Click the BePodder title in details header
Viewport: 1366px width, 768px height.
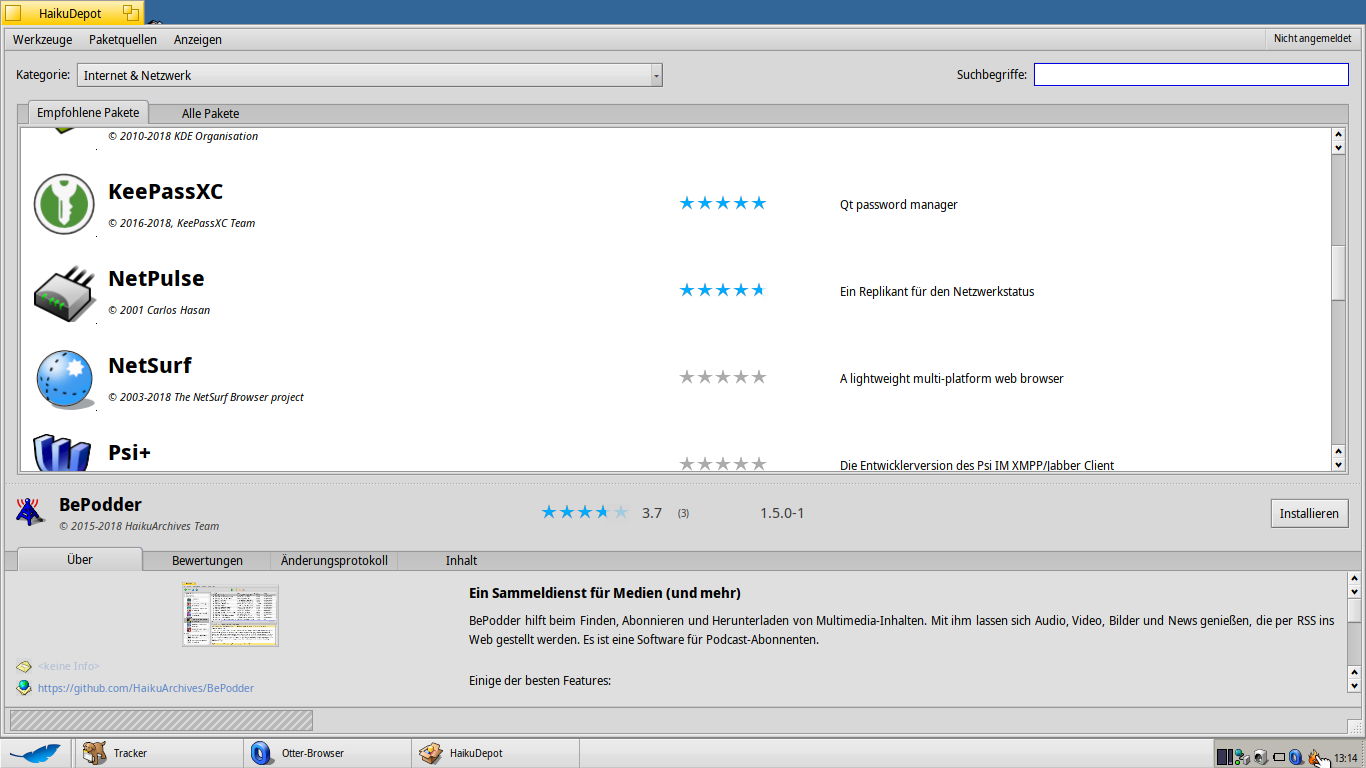100,505
